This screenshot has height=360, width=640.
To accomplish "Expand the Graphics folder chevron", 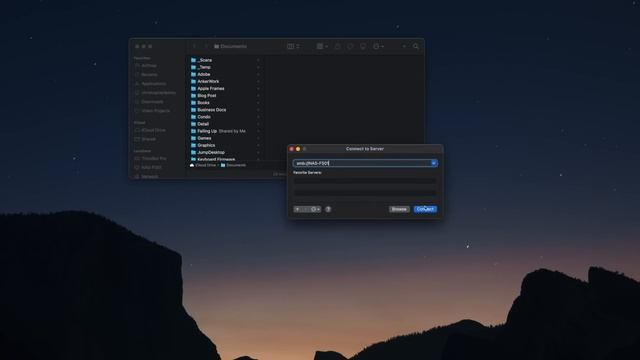I will click(258, 145).
